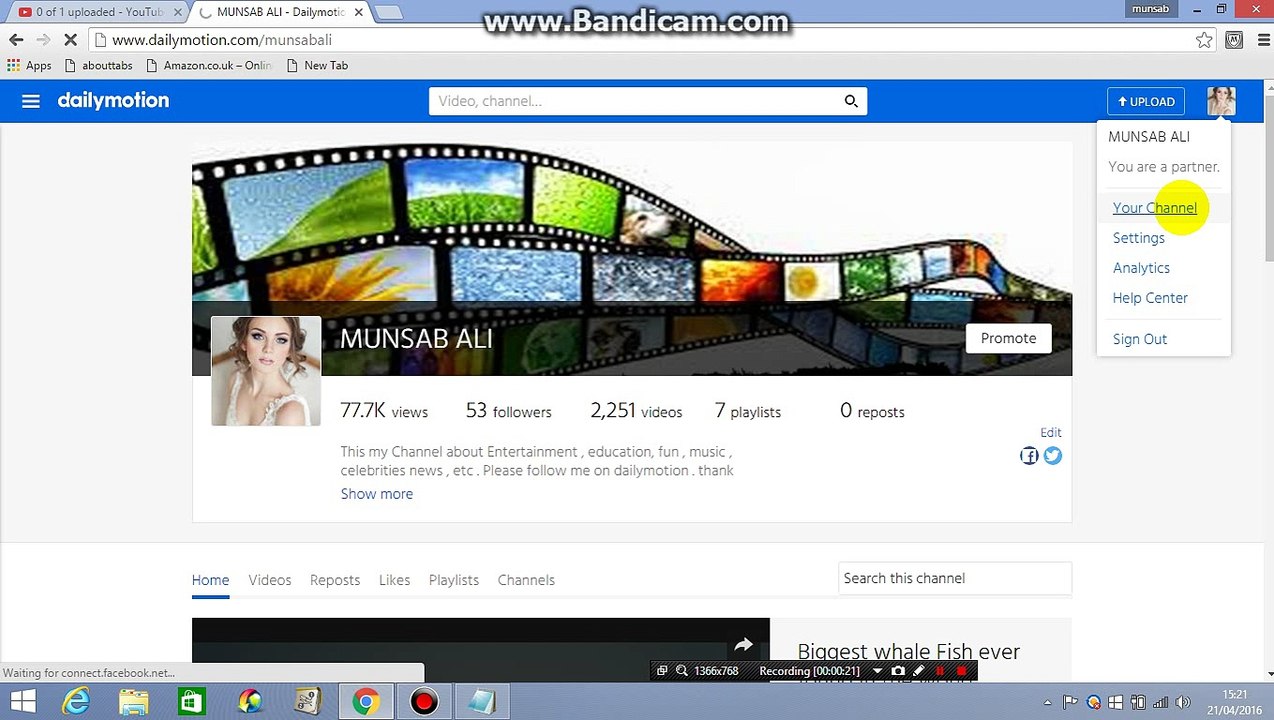Image resolution: width=1274 pixels, height=720 pixels.
Task: Open the channel's Twitter link icon
Action: [1053, 456]
